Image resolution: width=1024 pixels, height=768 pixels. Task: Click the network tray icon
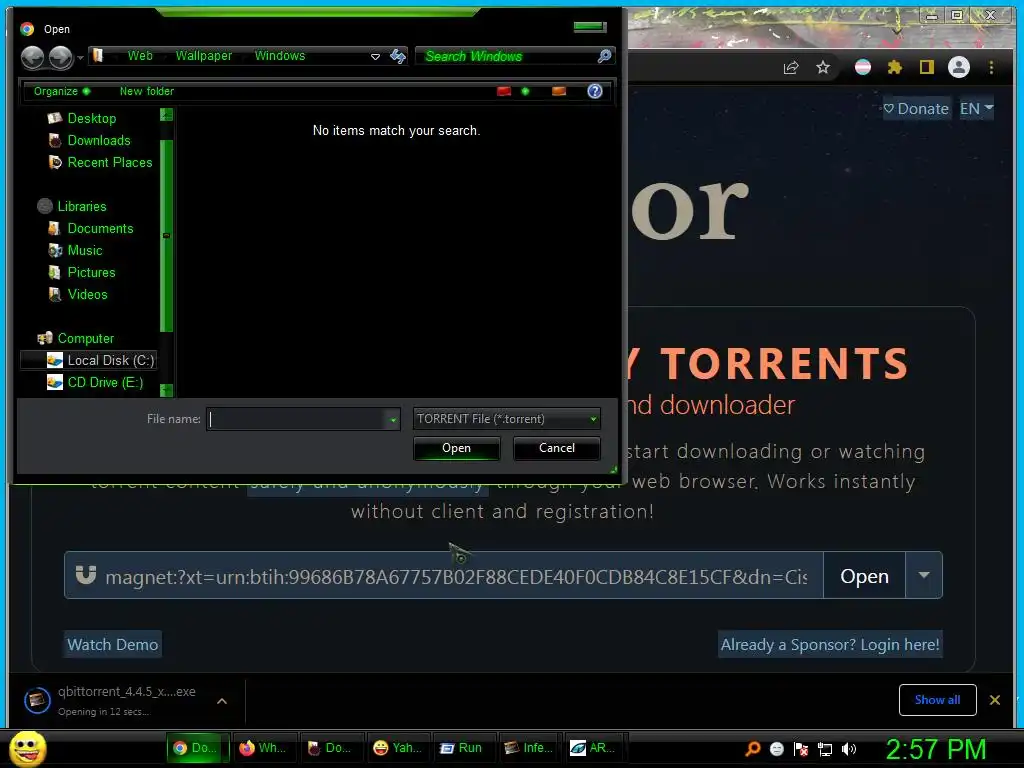click(x=825, y=749)
